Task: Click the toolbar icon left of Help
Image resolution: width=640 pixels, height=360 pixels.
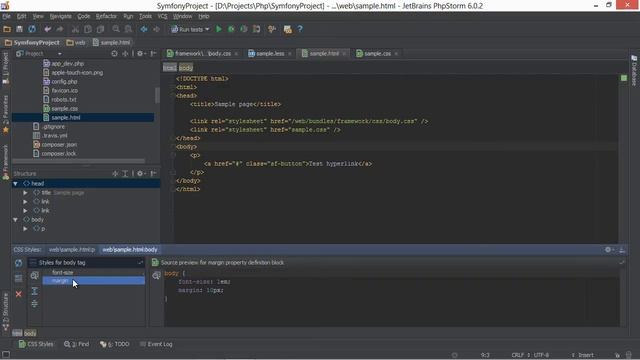Action: tap(287, 29)
